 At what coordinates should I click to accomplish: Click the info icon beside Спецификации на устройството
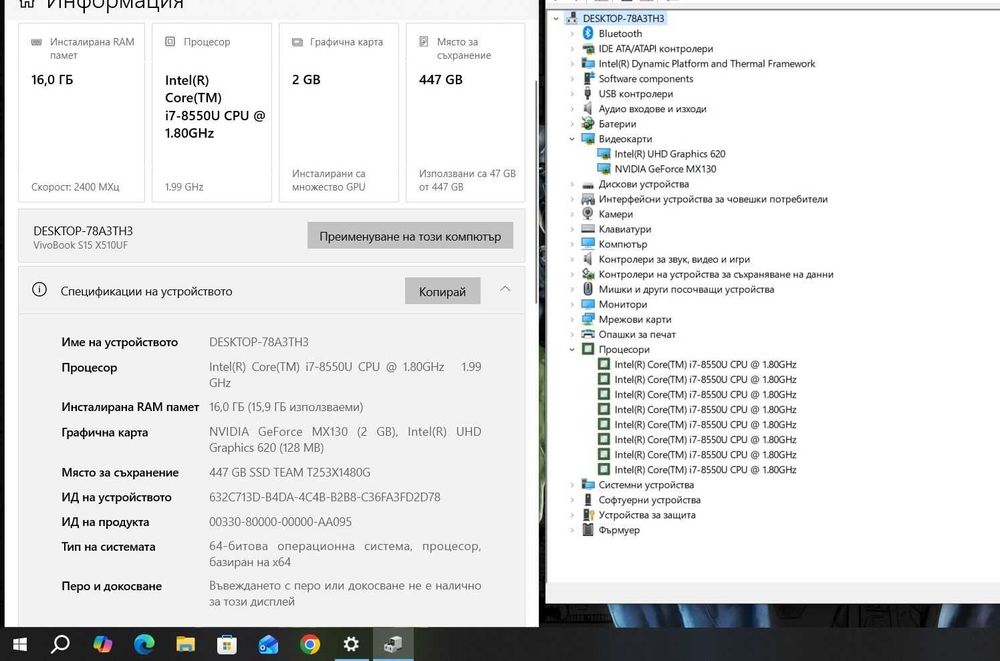tap(40, 290)
